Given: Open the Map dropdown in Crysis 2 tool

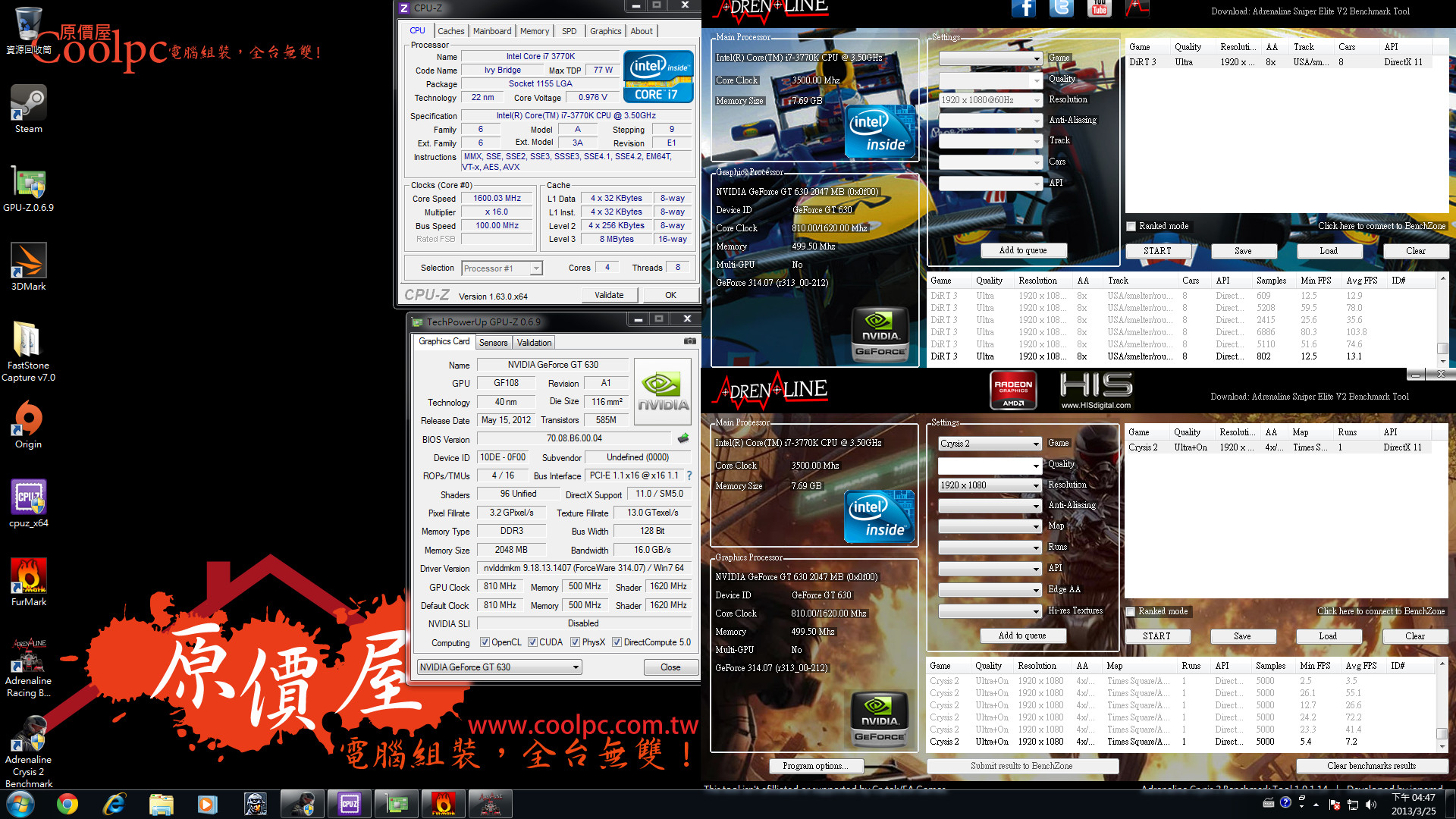Looking at the screenshot, I should coord(990,526).
